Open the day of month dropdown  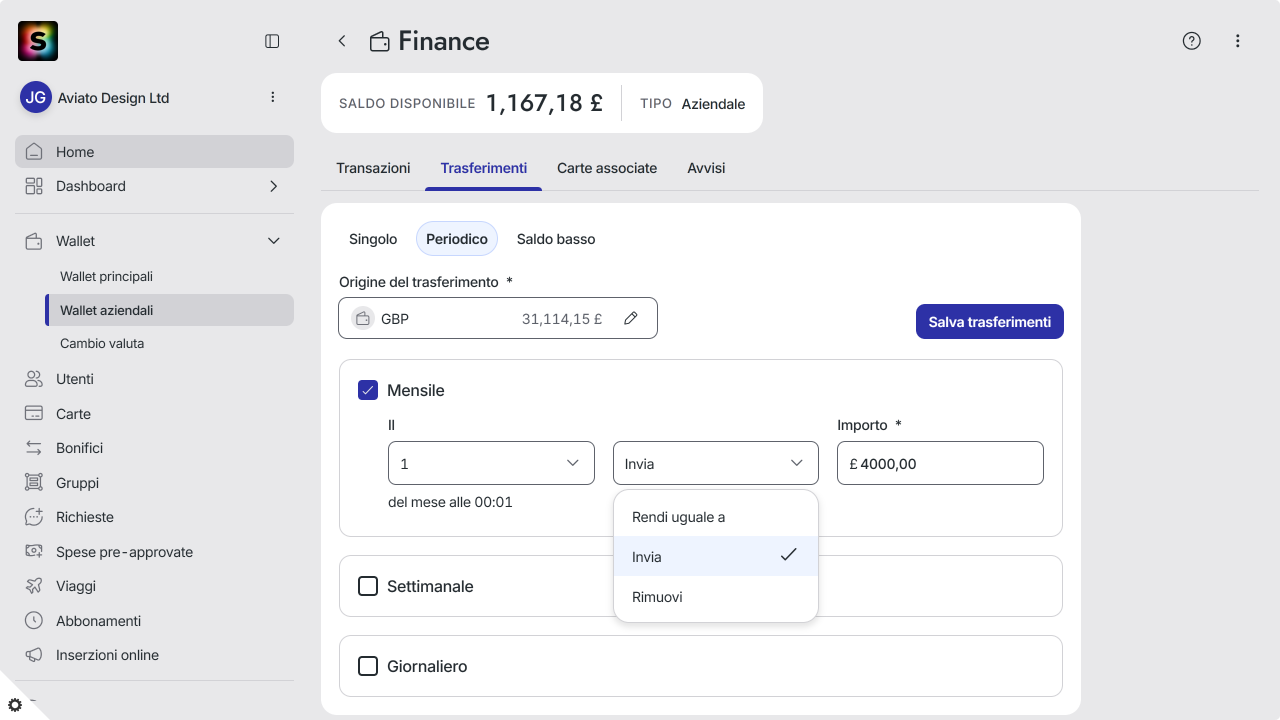click(491, 463)
